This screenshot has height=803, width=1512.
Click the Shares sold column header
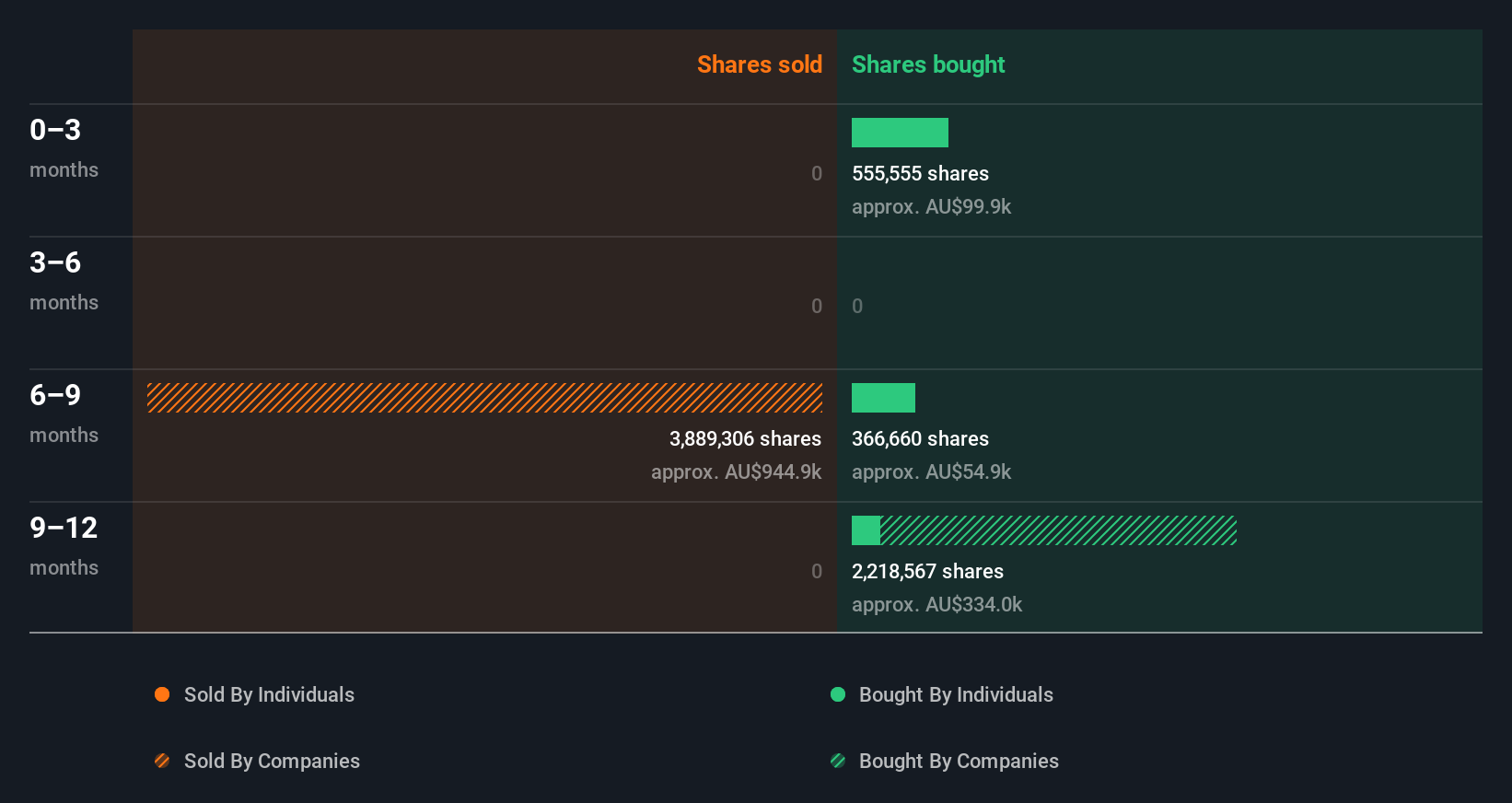760,64
